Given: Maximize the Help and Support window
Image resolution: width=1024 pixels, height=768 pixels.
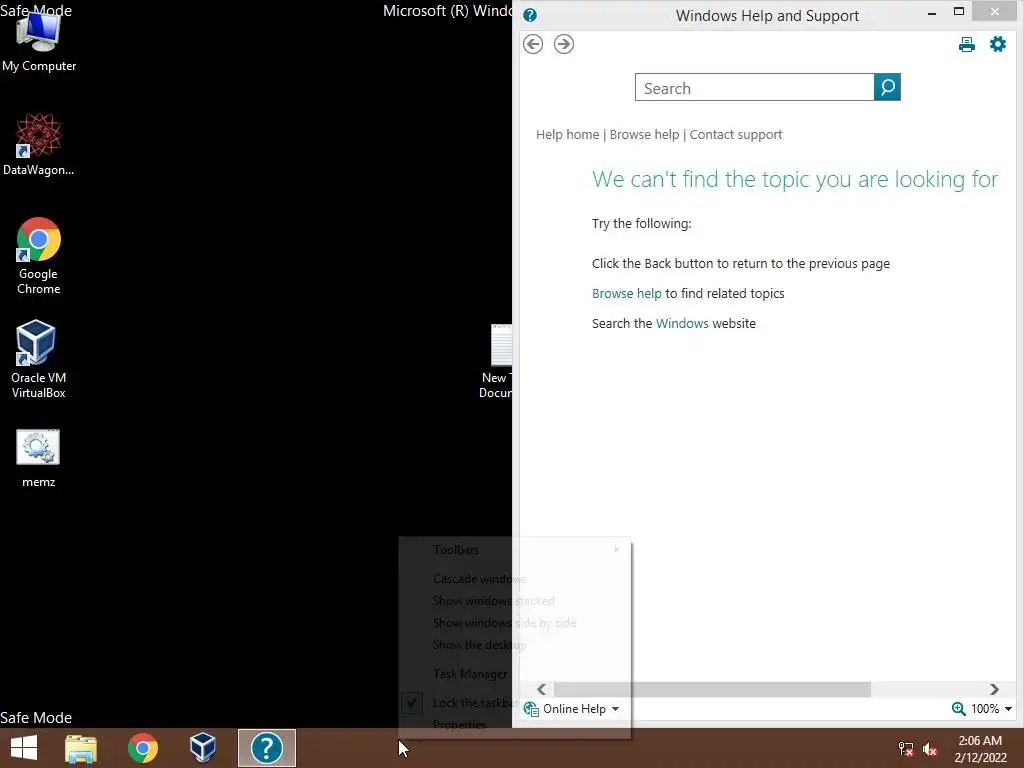Looking at the screenshot, I should [x=959, y=11].
